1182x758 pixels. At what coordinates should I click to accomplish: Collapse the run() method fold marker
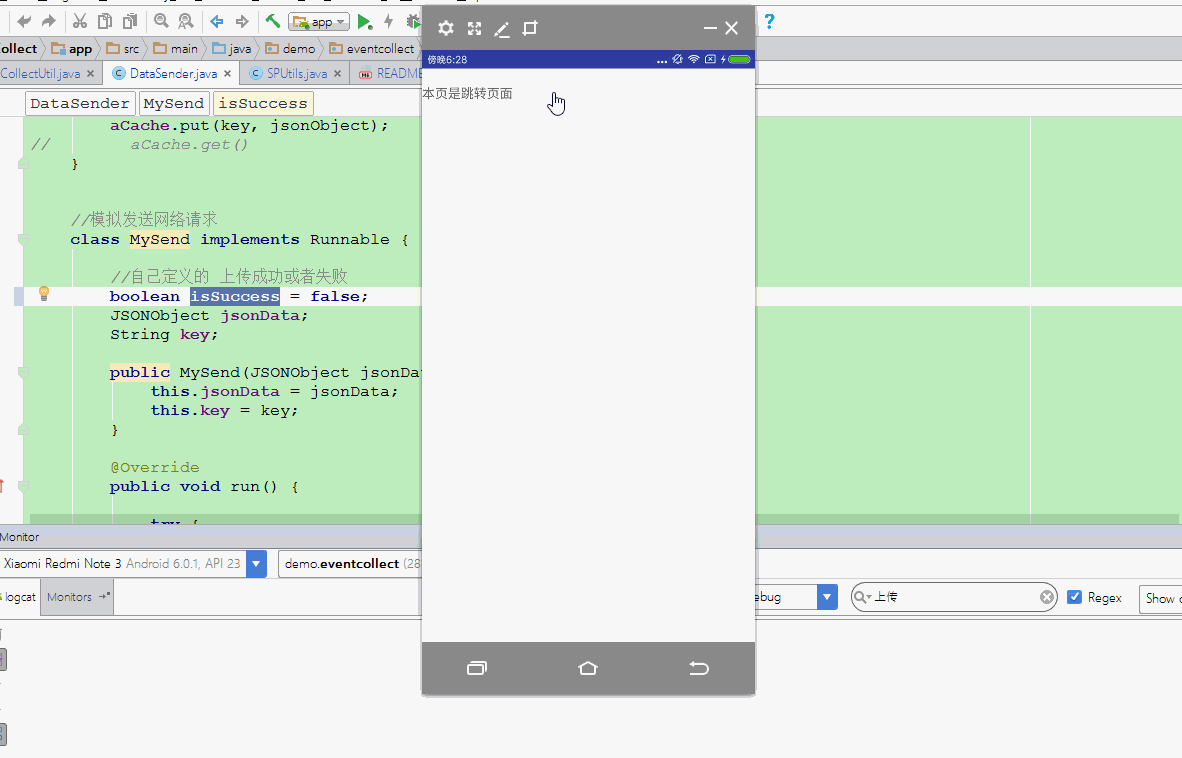point(23,487)
